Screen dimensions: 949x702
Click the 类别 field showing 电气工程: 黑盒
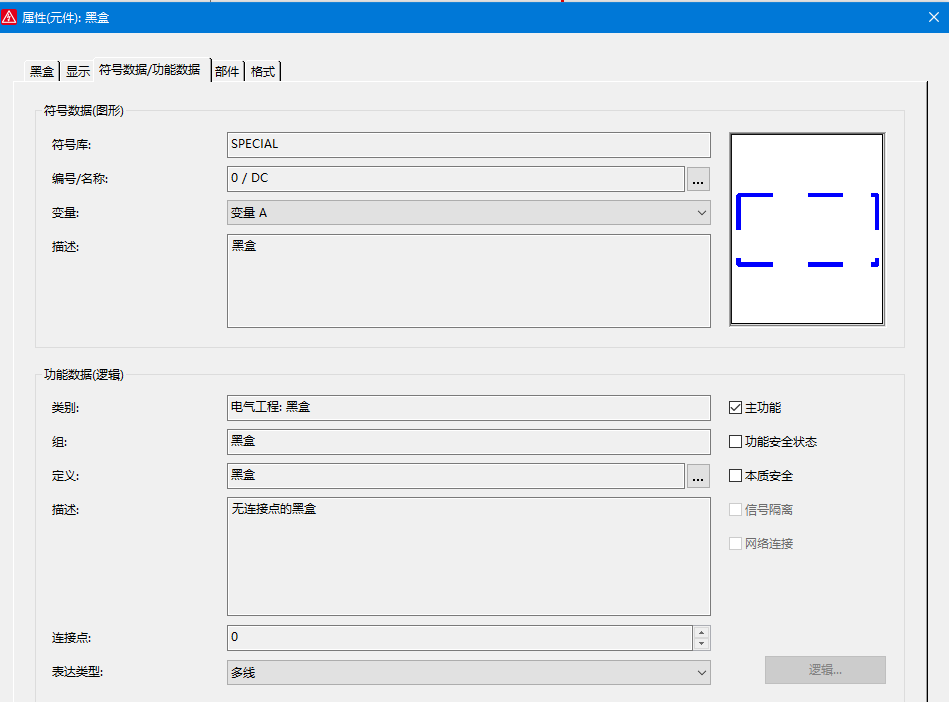pyautogui.click(x=468, y=408)
